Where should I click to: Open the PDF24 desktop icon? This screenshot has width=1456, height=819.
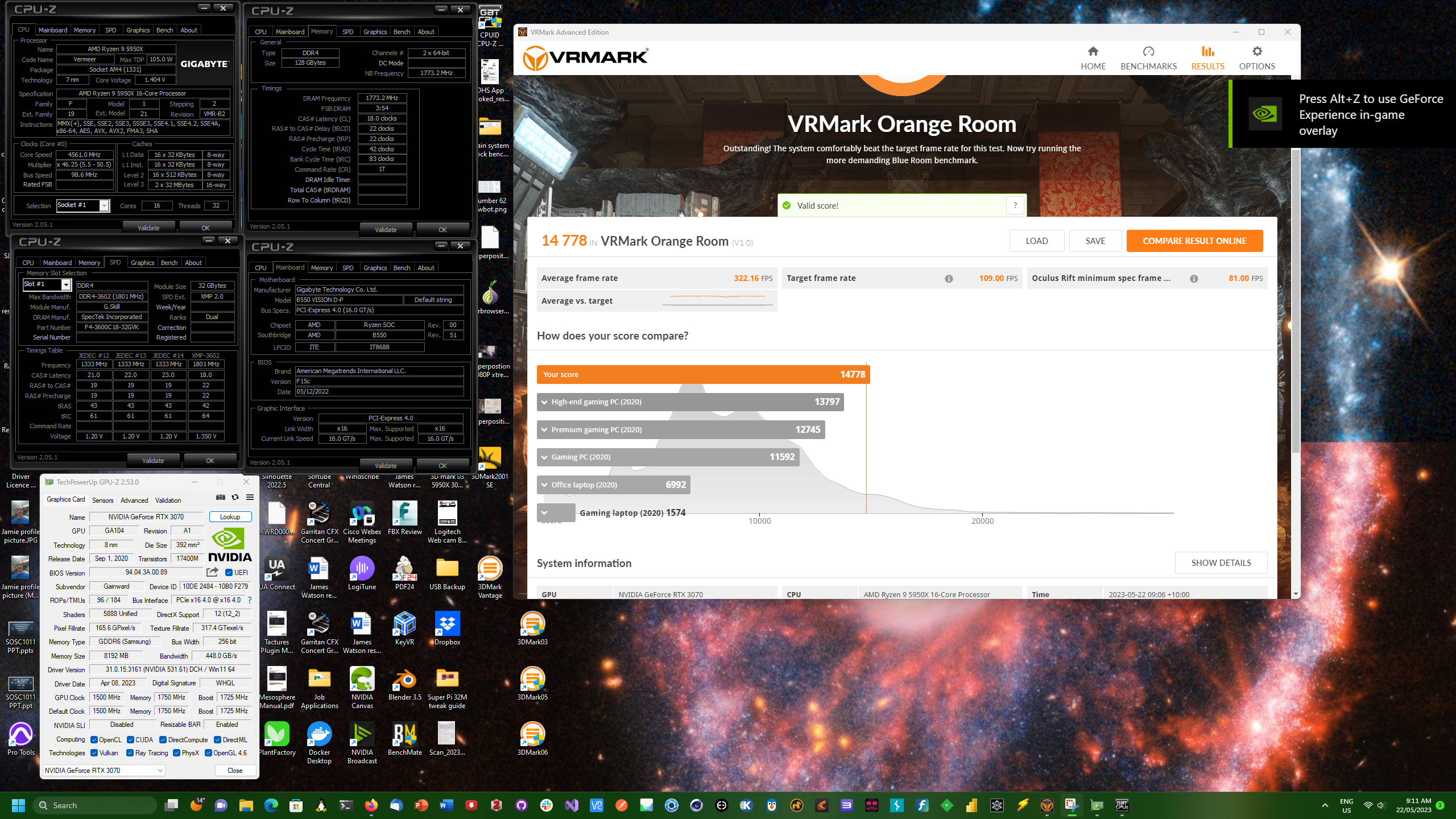pyautogui.click(x=404, y=573)
